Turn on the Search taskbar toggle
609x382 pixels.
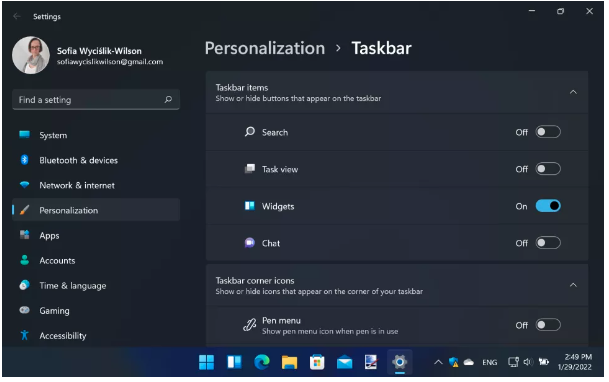pos(548,132)
